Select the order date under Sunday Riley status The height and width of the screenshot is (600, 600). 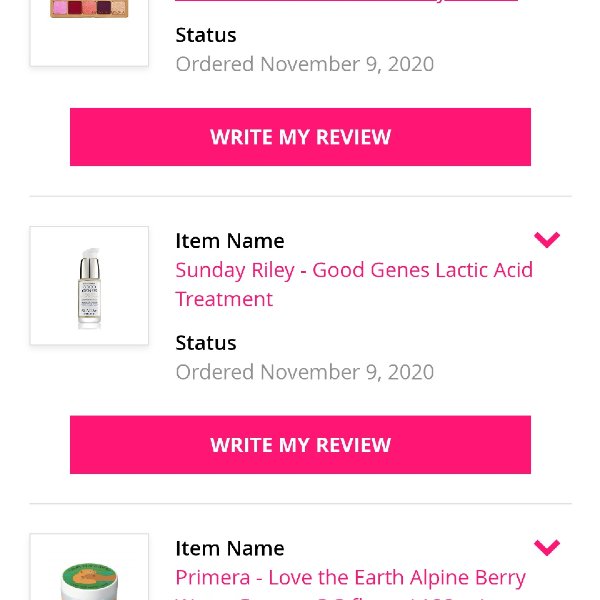coord(305,372)
